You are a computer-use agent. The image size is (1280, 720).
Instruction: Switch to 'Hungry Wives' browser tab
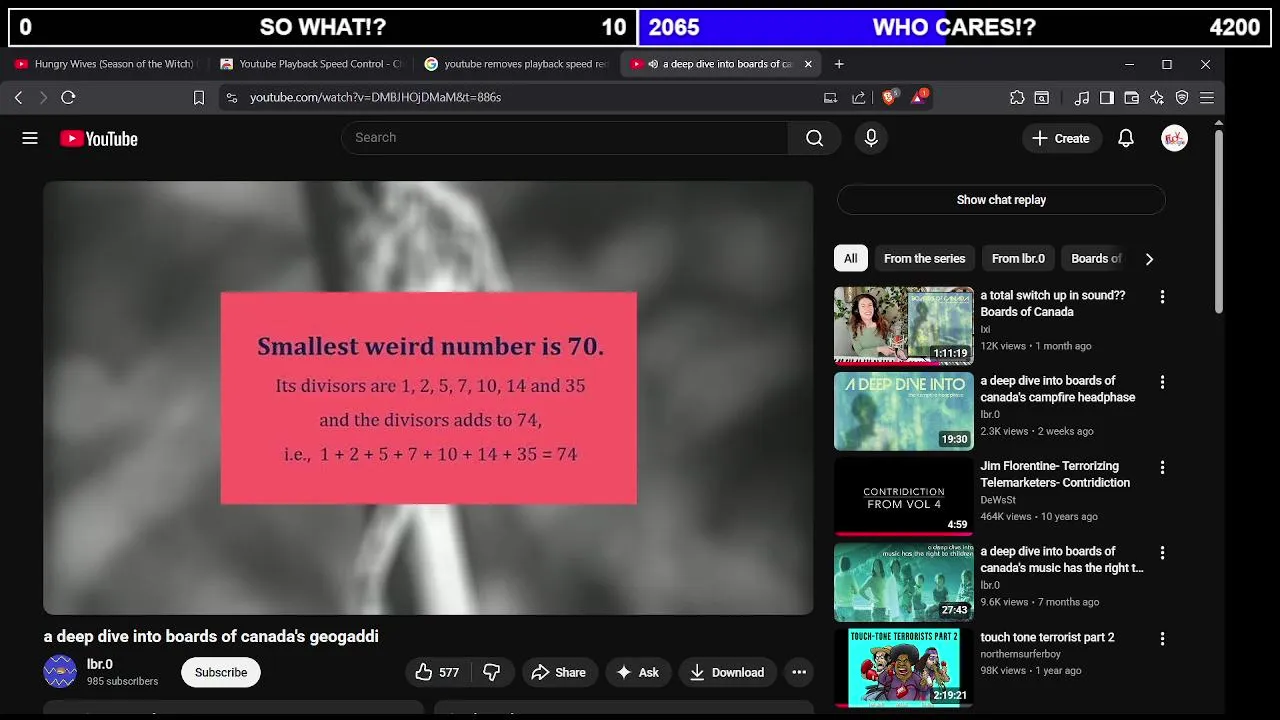tap(105, 64)
